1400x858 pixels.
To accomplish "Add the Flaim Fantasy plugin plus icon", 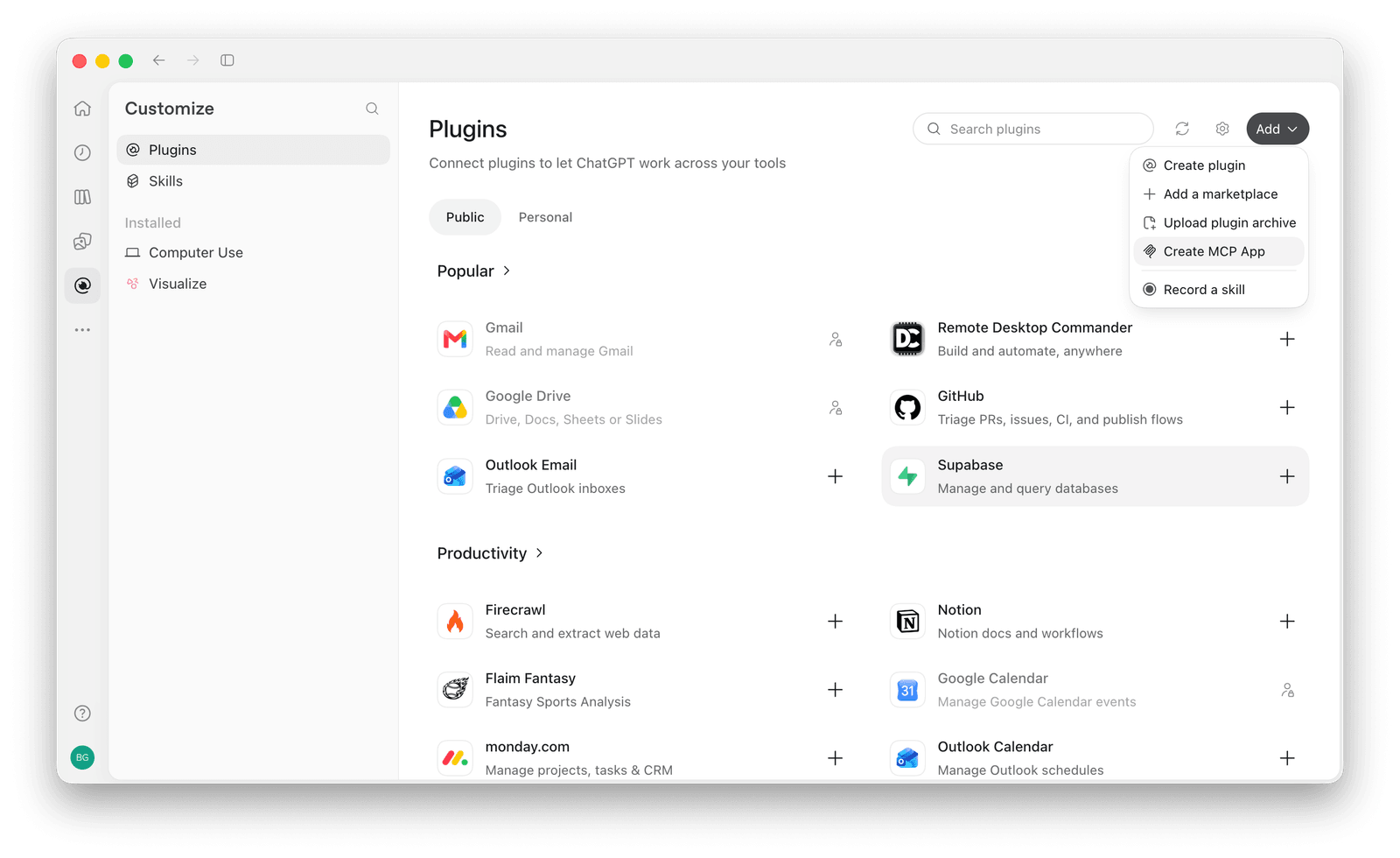I will click(x=836, y=690).
